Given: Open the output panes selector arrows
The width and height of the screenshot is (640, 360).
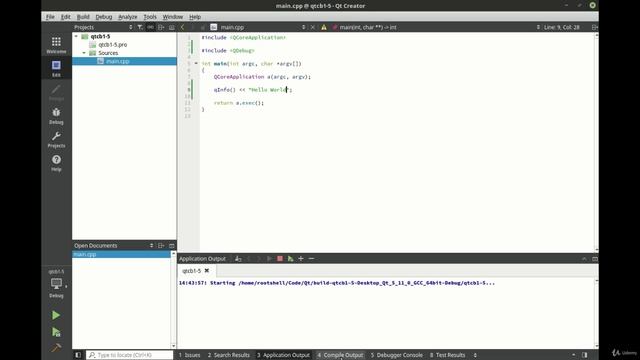Looking at the screenshot, I should tap(475, 355).
